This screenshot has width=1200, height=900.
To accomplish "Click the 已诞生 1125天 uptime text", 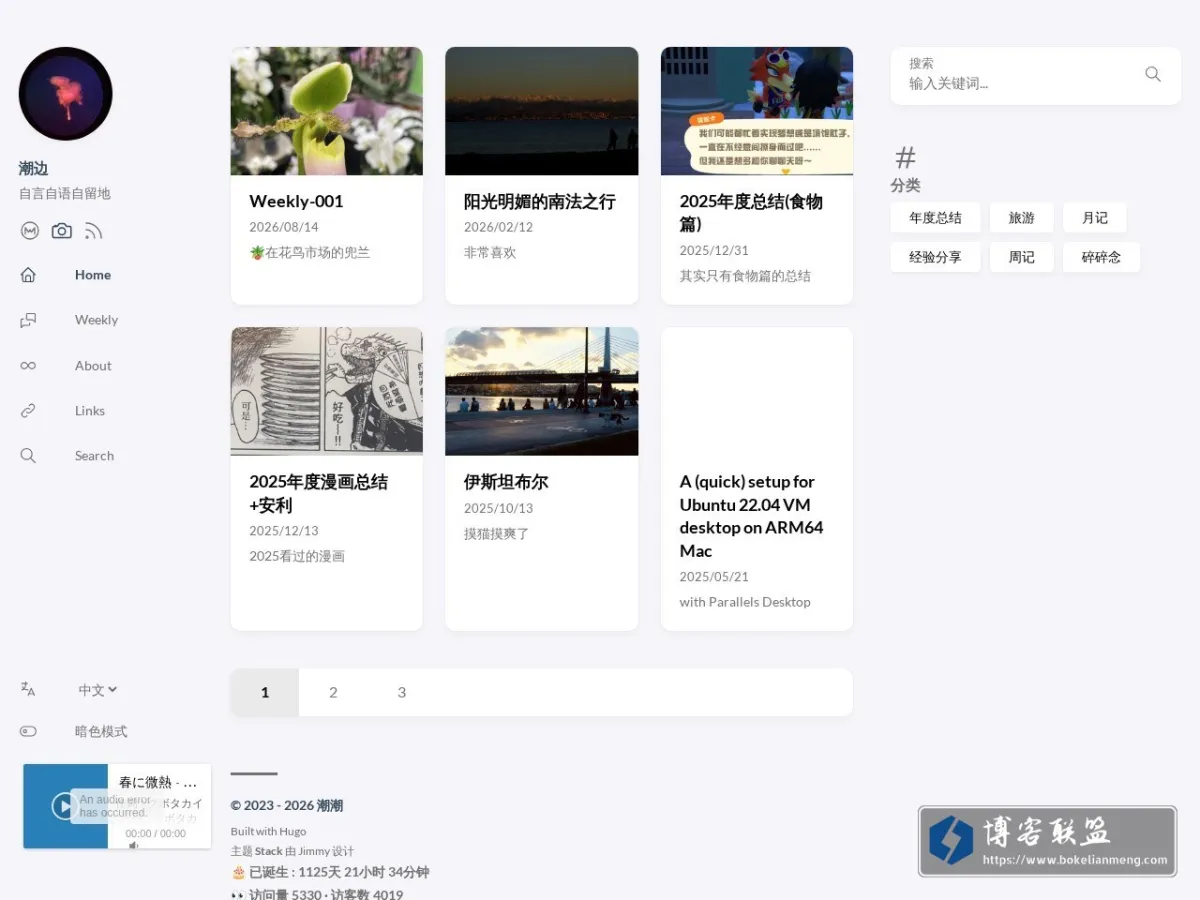I will 330,872.
